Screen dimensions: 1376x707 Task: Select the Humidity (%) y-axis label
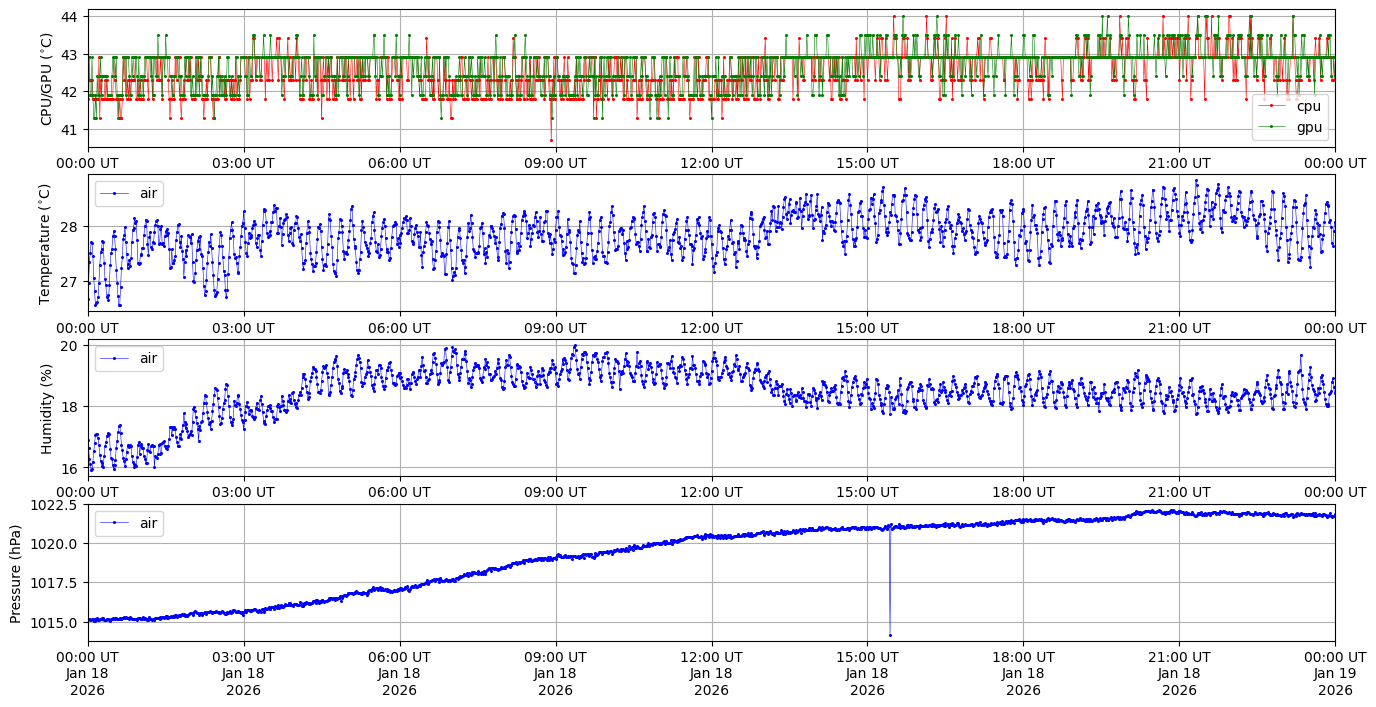(x=46, y=408)
